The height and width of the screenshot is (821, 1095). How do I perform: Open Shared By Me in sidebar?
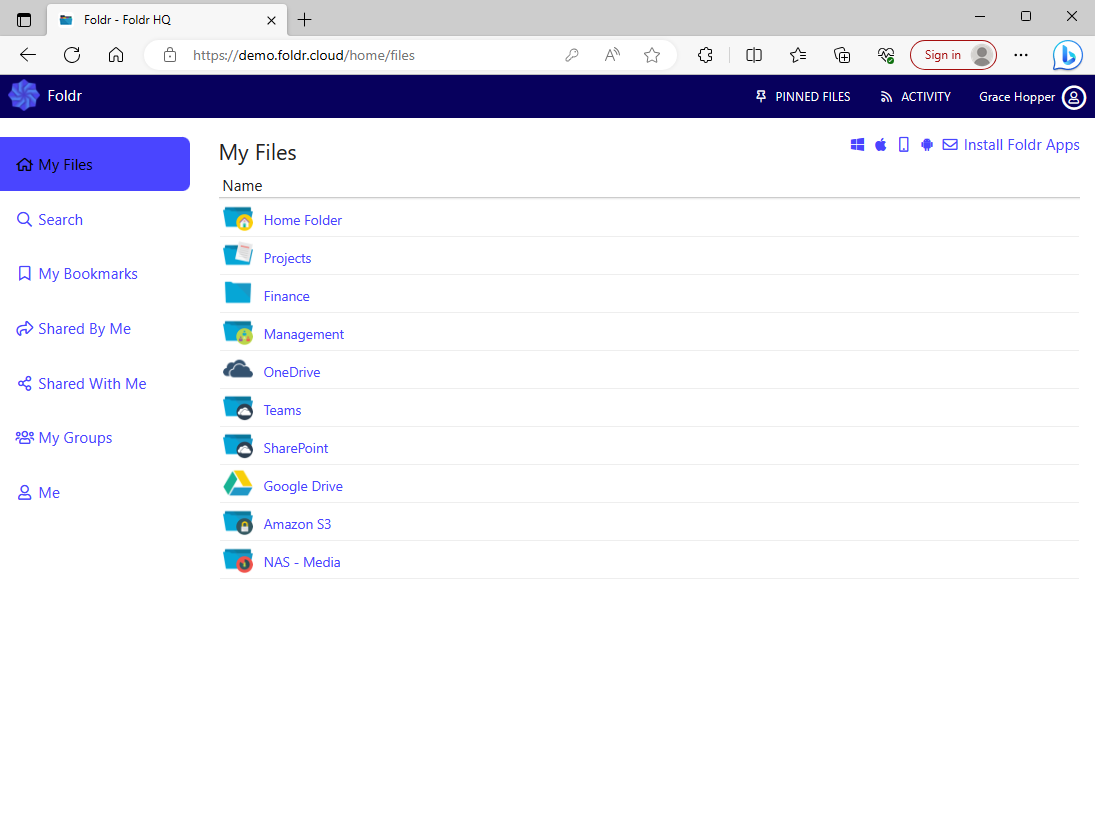click(x=73, y=329)
